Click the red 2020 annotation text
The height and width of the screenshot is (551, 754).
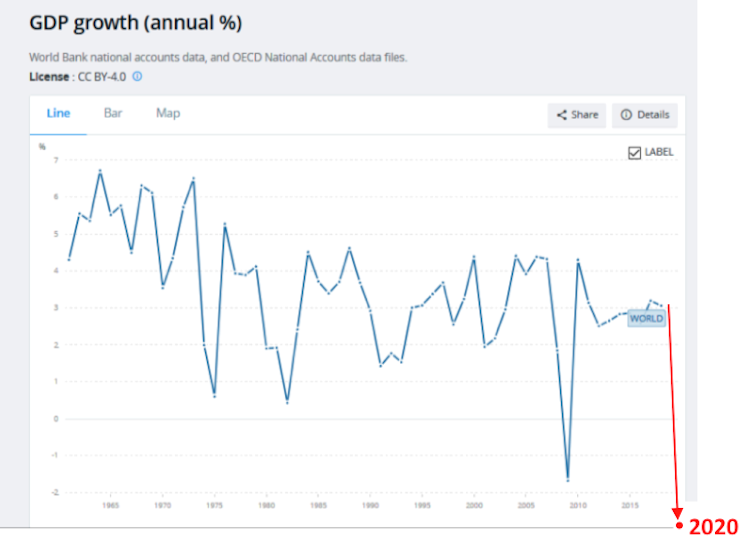point(713,527)
